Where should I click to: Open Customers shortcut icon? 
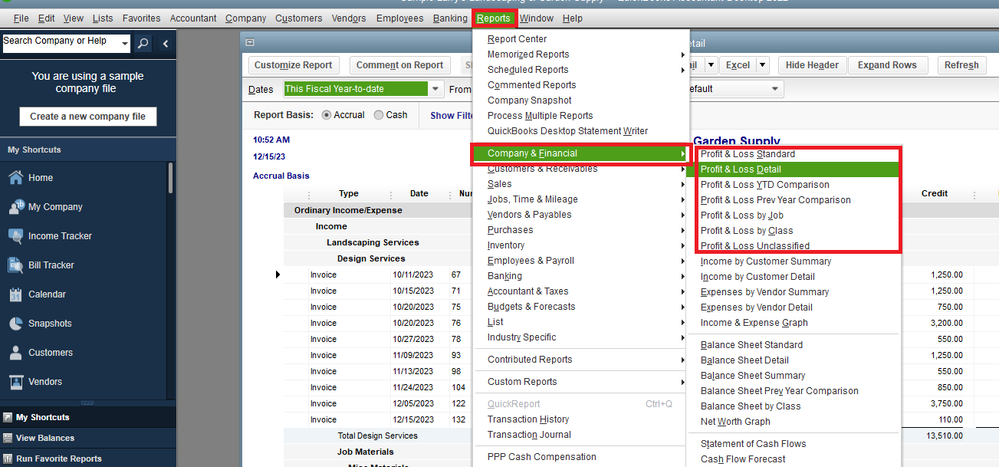[16, 352]
